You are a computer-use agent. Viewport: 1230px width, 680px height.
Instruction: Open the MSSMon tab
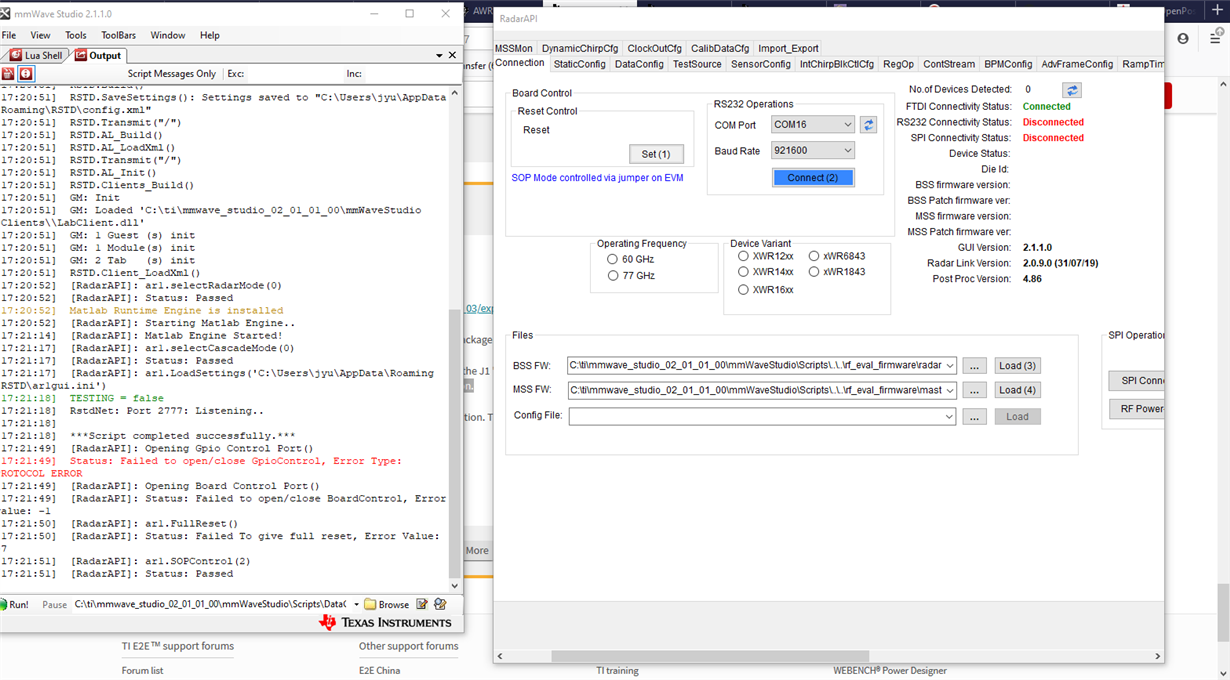[514, 48]
